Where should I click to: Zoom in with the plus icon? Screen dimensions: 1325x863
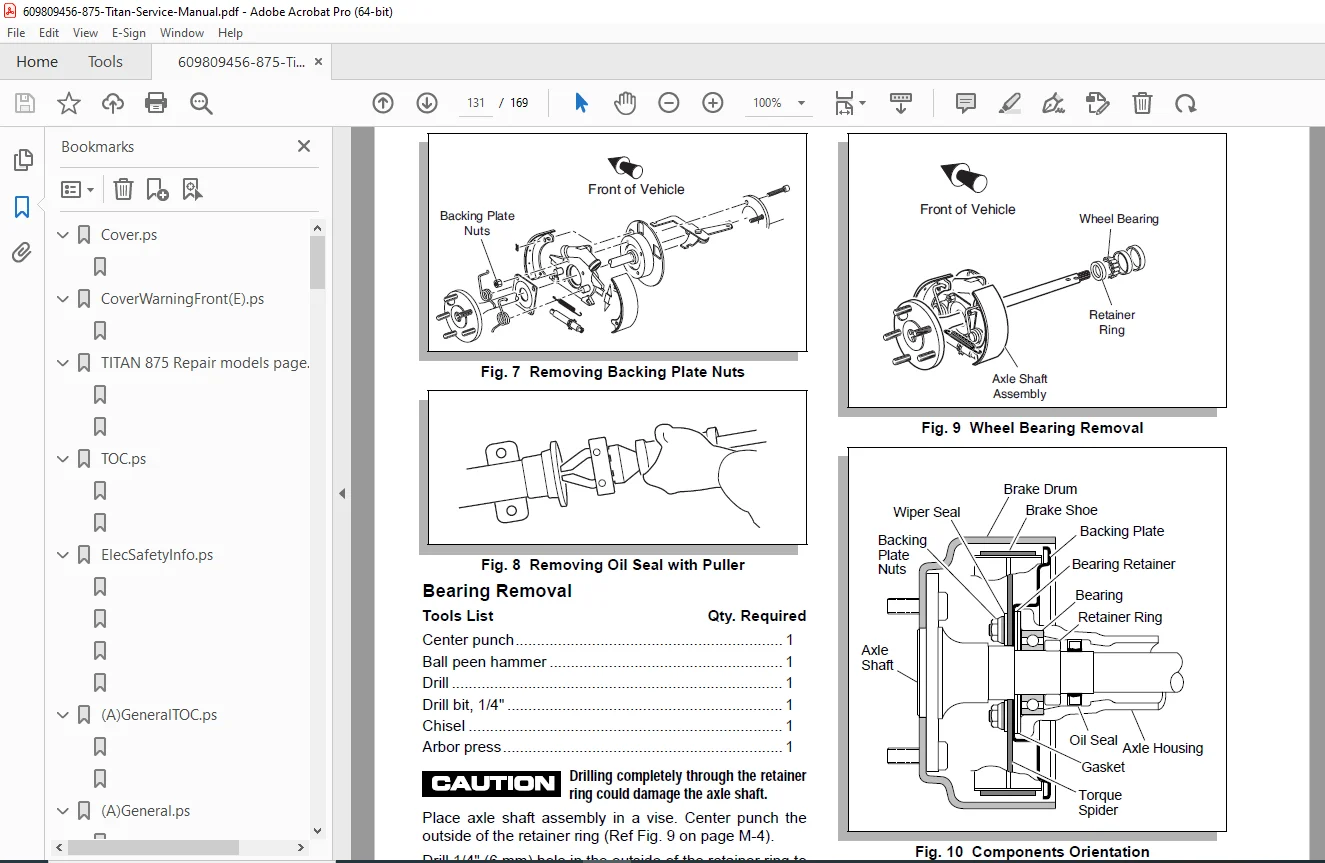click(713, 103)
